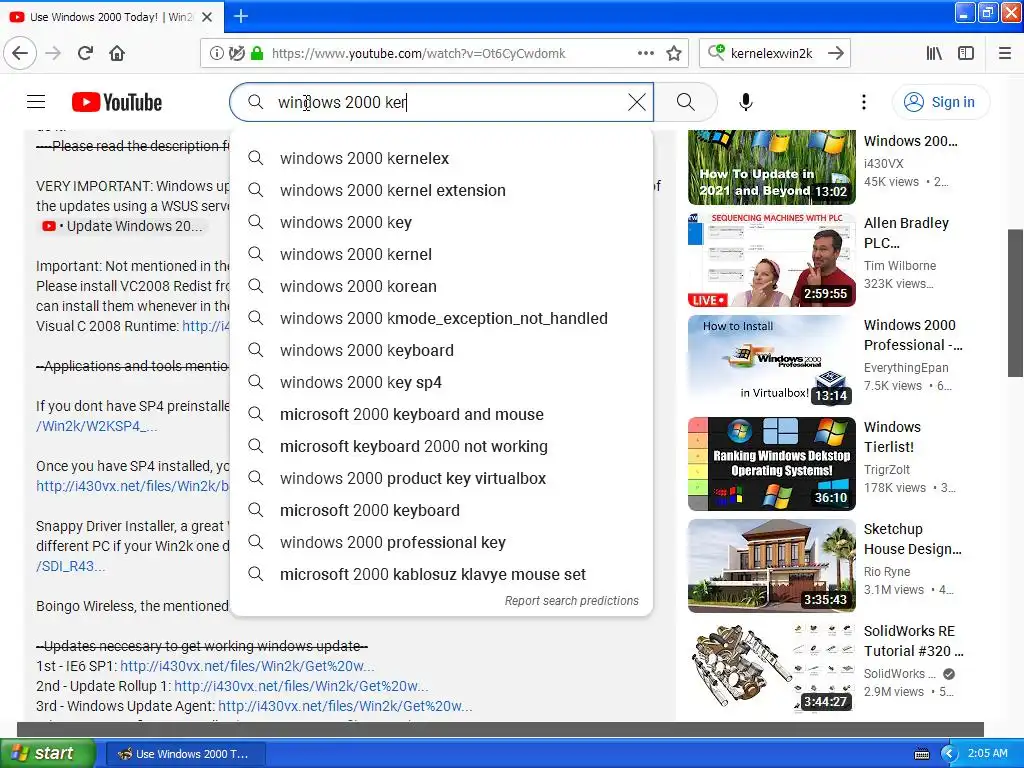Click YouTube search magnifier button
The width and height of the screenshot is (1024, 768).
686,102
